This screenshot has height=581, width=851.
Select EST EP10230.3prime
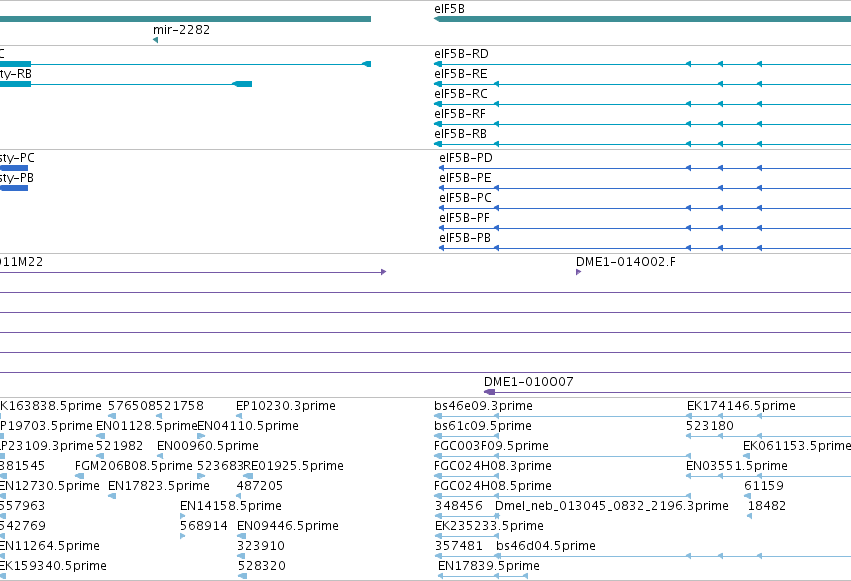pyautogui.click(x=285, y=406)
